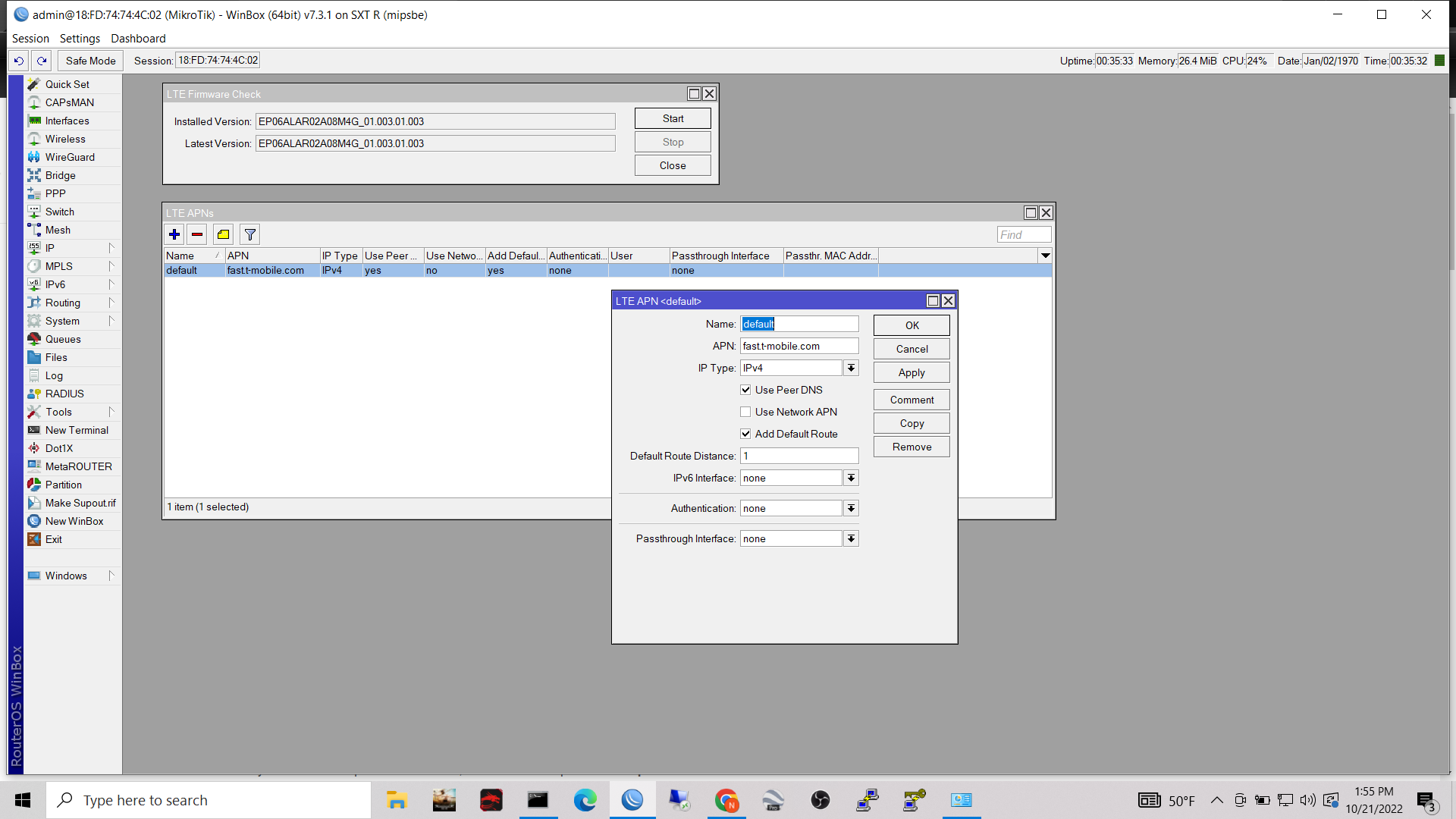Add a new LTE APN entry

tap(174, 234)
